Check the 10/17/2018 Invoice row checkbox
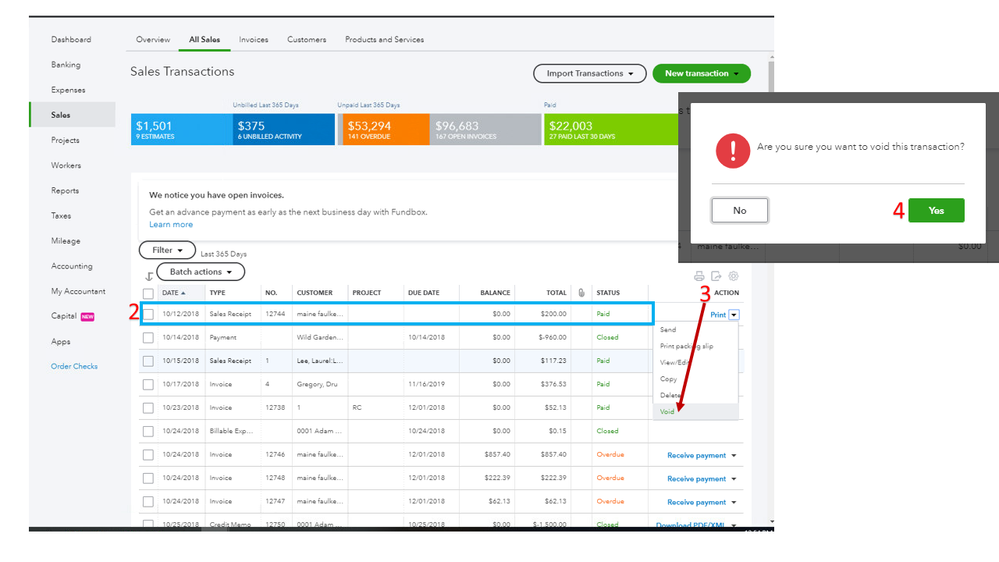999x562 pixels. (x=148, y=384)
